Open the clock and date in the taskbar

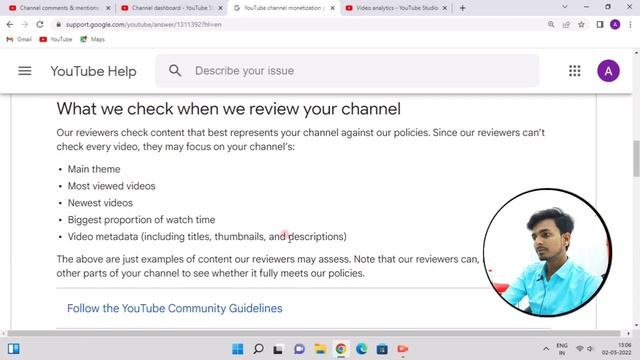coord(616,349)
